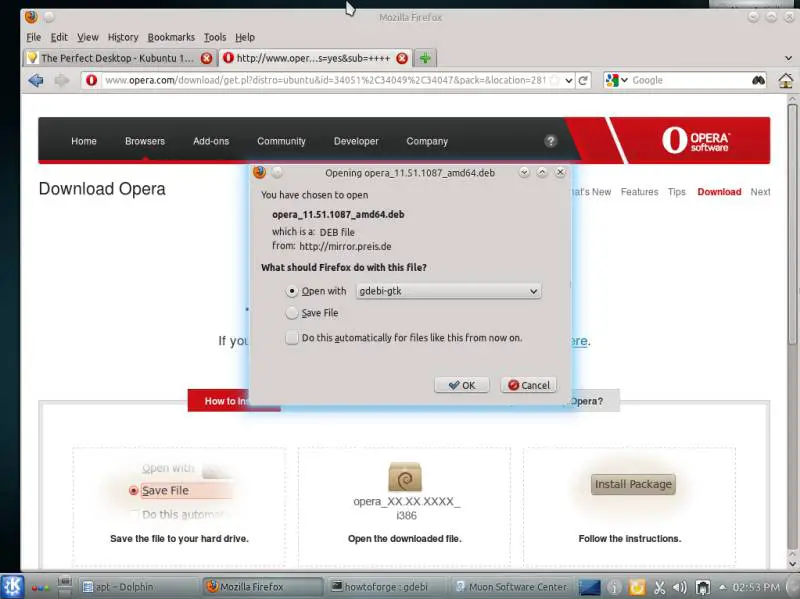Open the Company navigation link

click(427, 141)
